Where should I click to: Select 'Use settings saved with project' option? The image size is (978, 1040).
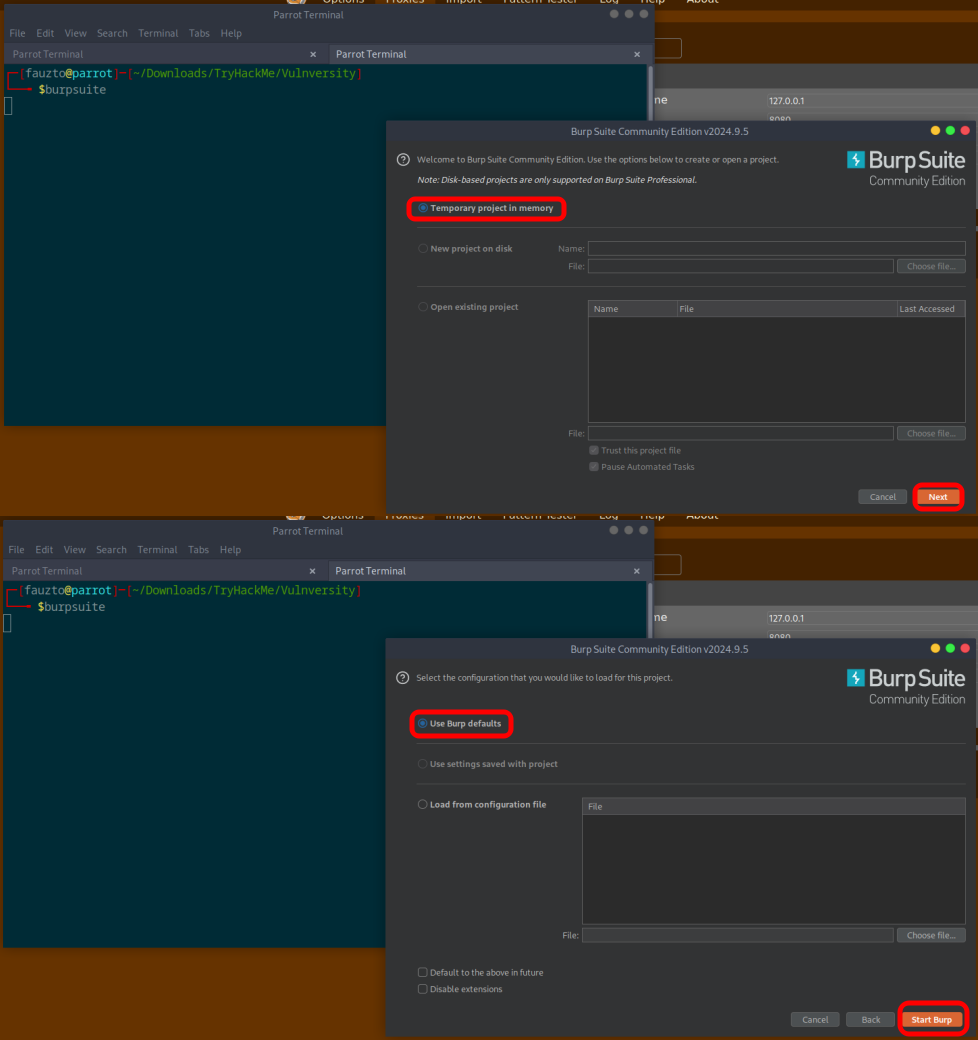pyautogui.click(x=422, y=764)
